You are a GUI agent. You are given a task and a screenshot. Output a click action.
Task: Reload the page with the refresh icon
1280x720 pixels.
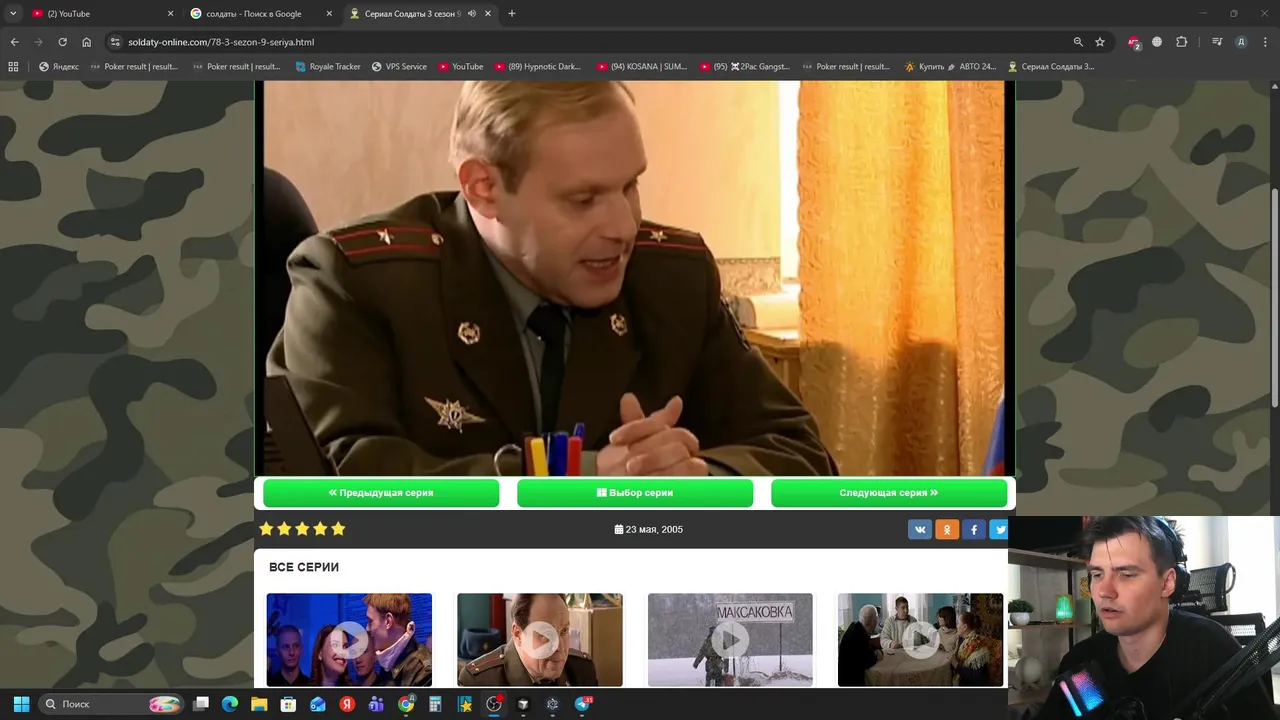pos(62,42)
